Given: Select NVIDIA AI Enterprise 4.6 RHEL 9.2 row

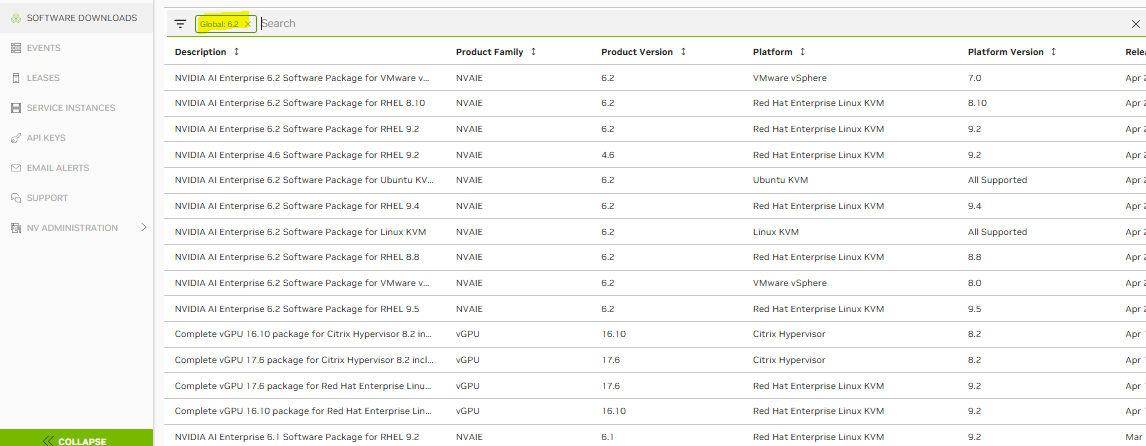Looking at the screenshot, I should 656,155.
